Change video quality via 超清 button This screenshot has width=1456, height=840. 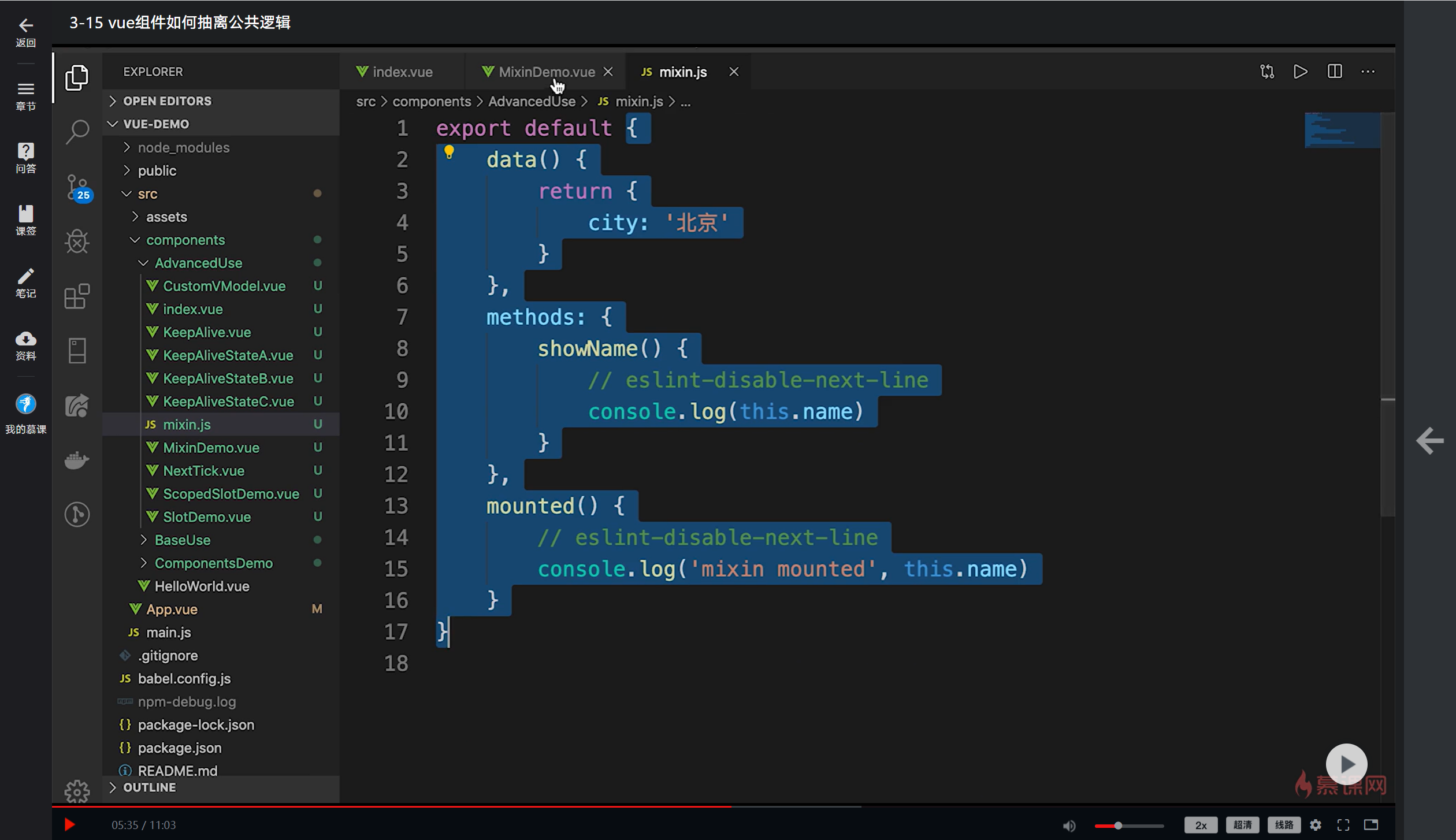coord(1242,825)
